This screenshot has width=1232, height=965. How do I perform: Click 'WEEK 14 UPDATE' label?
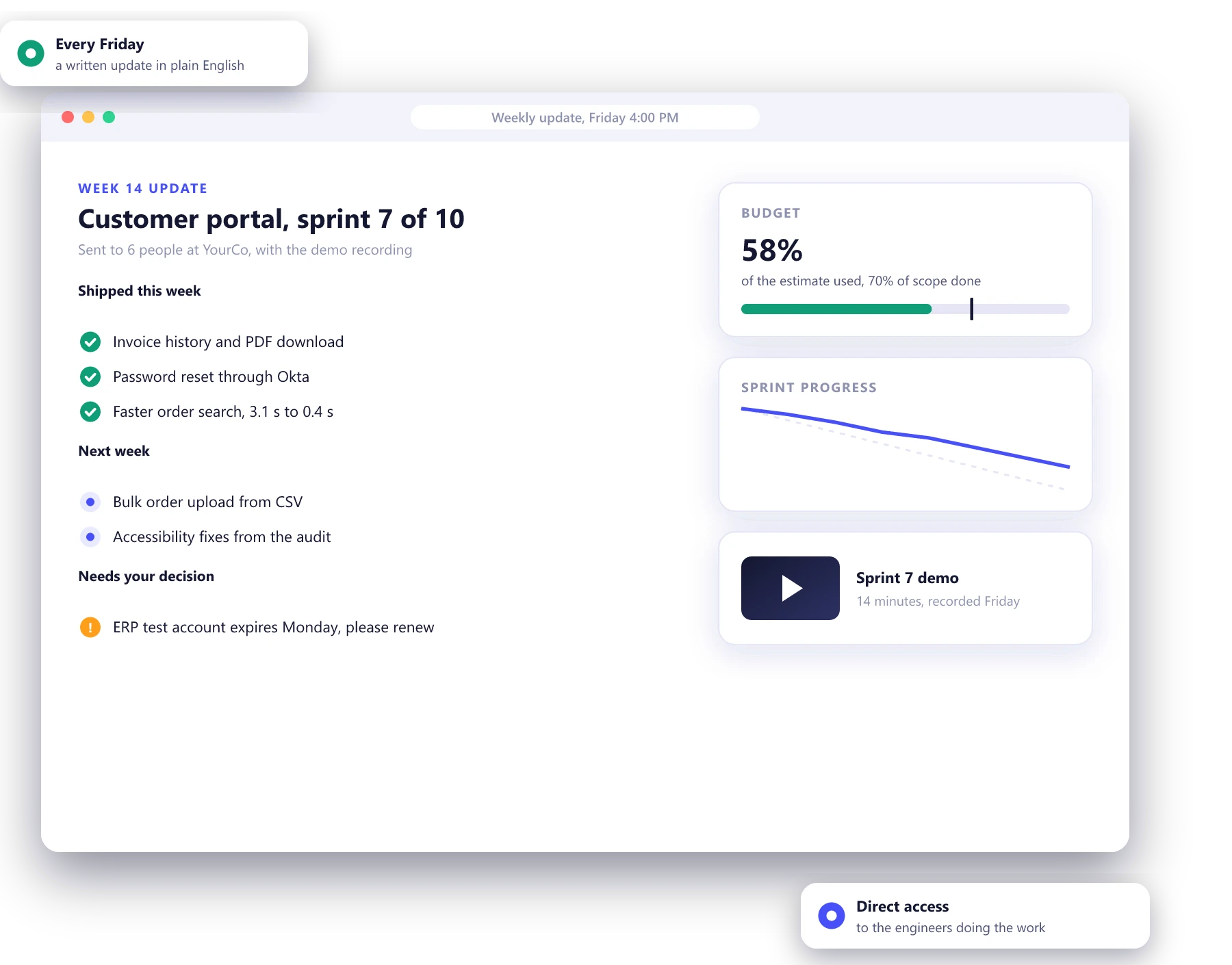tap(142, 188)
